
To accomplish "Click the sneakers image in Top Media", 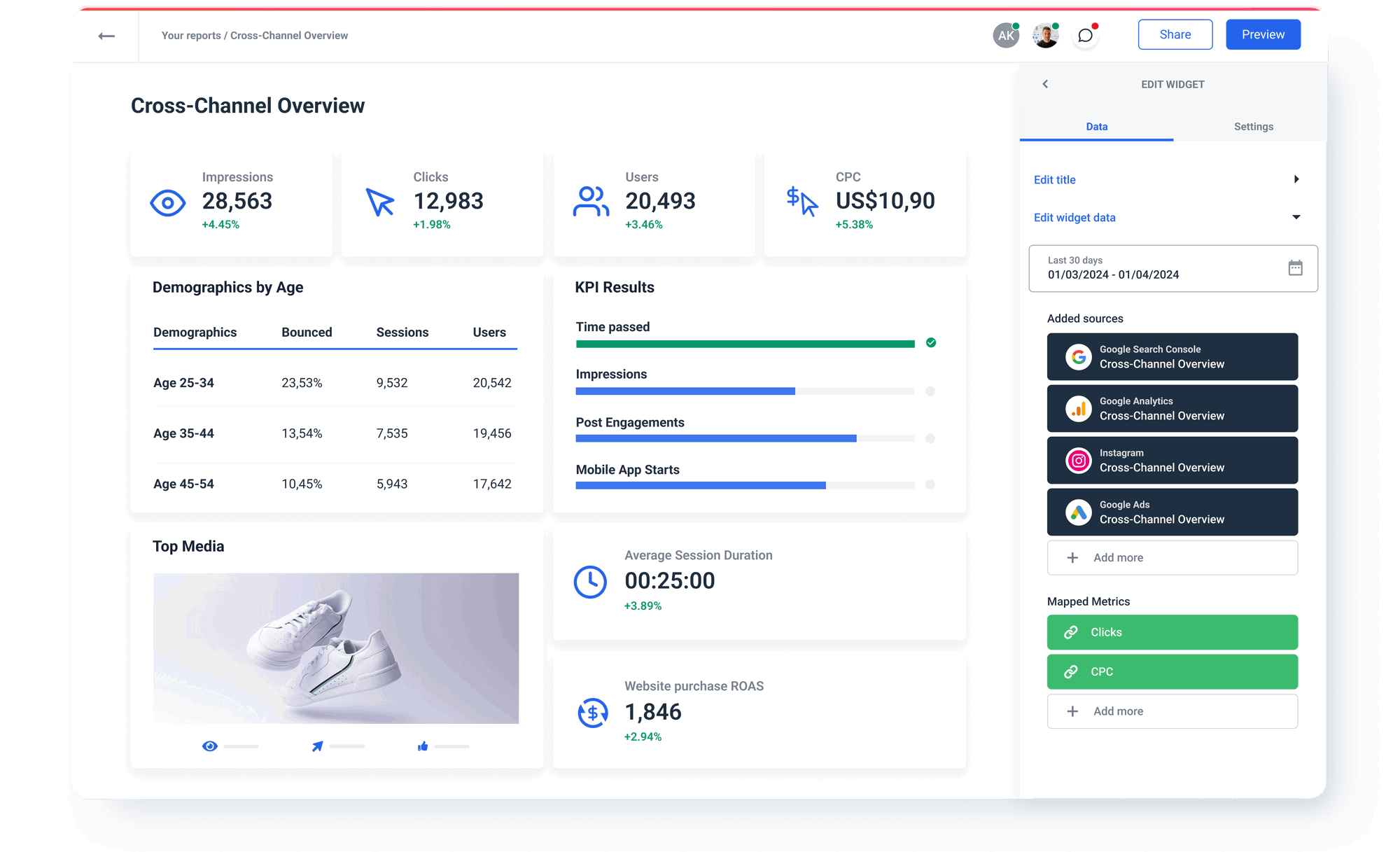I will click(336, 648).
